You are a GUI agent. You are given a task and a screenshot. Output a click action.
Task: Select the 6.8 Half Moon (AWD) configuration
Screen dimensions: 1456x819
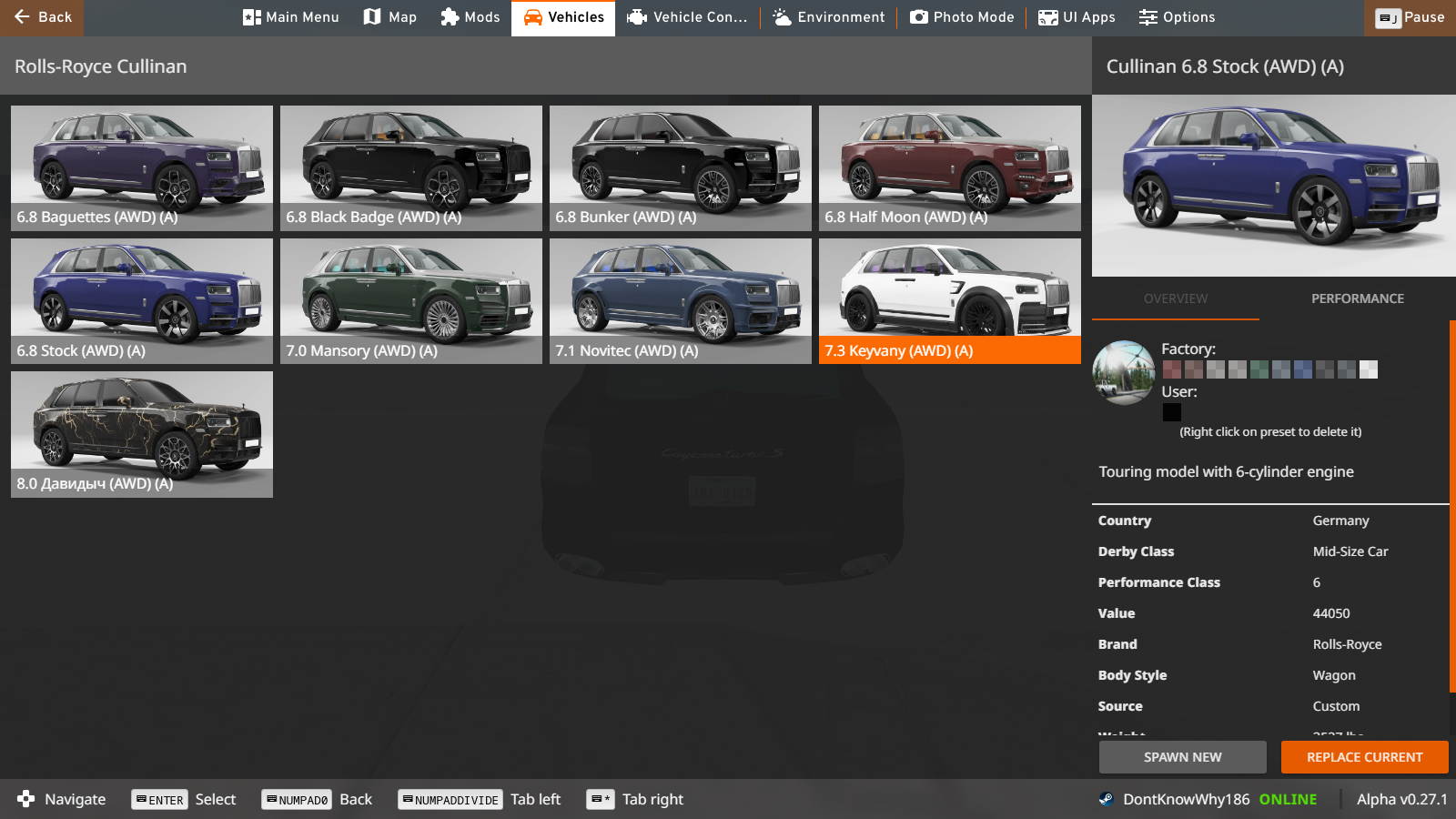click(x=950, y=168)
